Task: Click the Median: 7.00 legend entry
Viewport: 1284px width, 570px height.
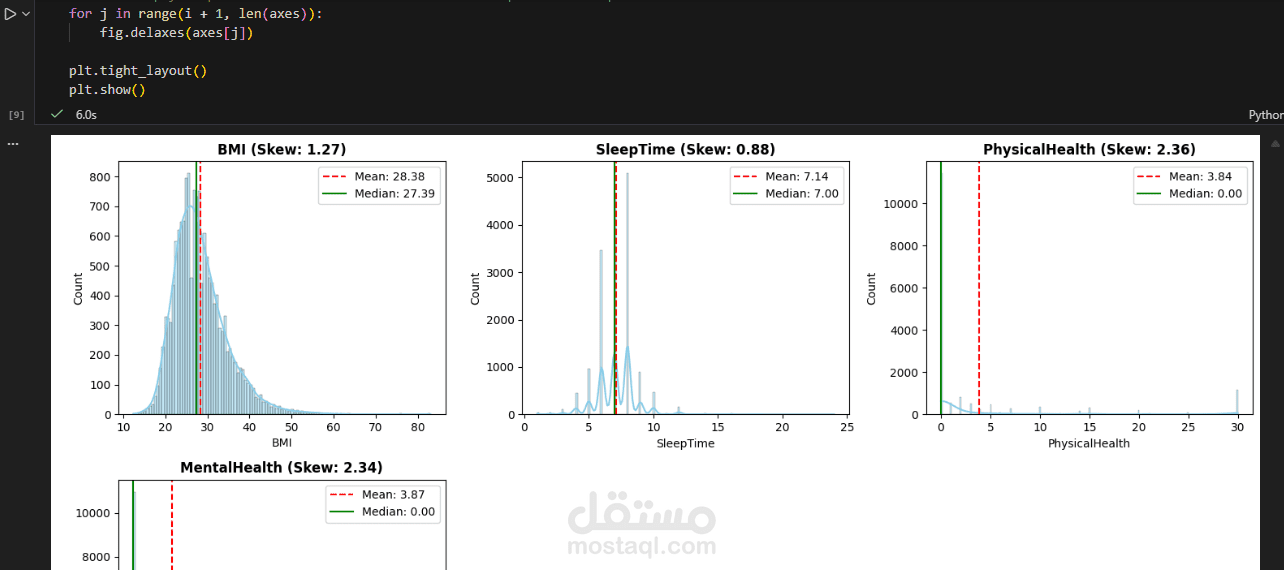Action: coord(786,193)
